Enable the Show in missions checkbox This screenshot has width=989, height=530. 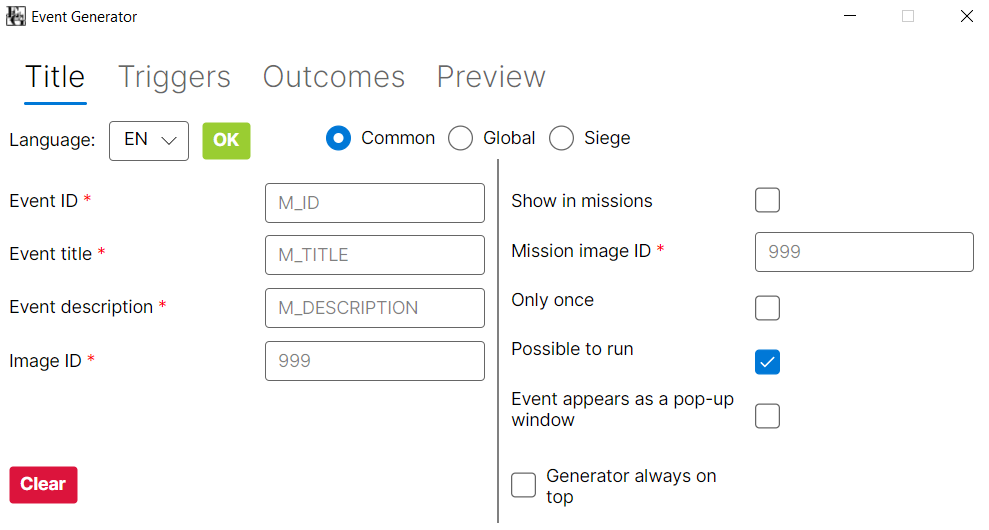(768, 200)
